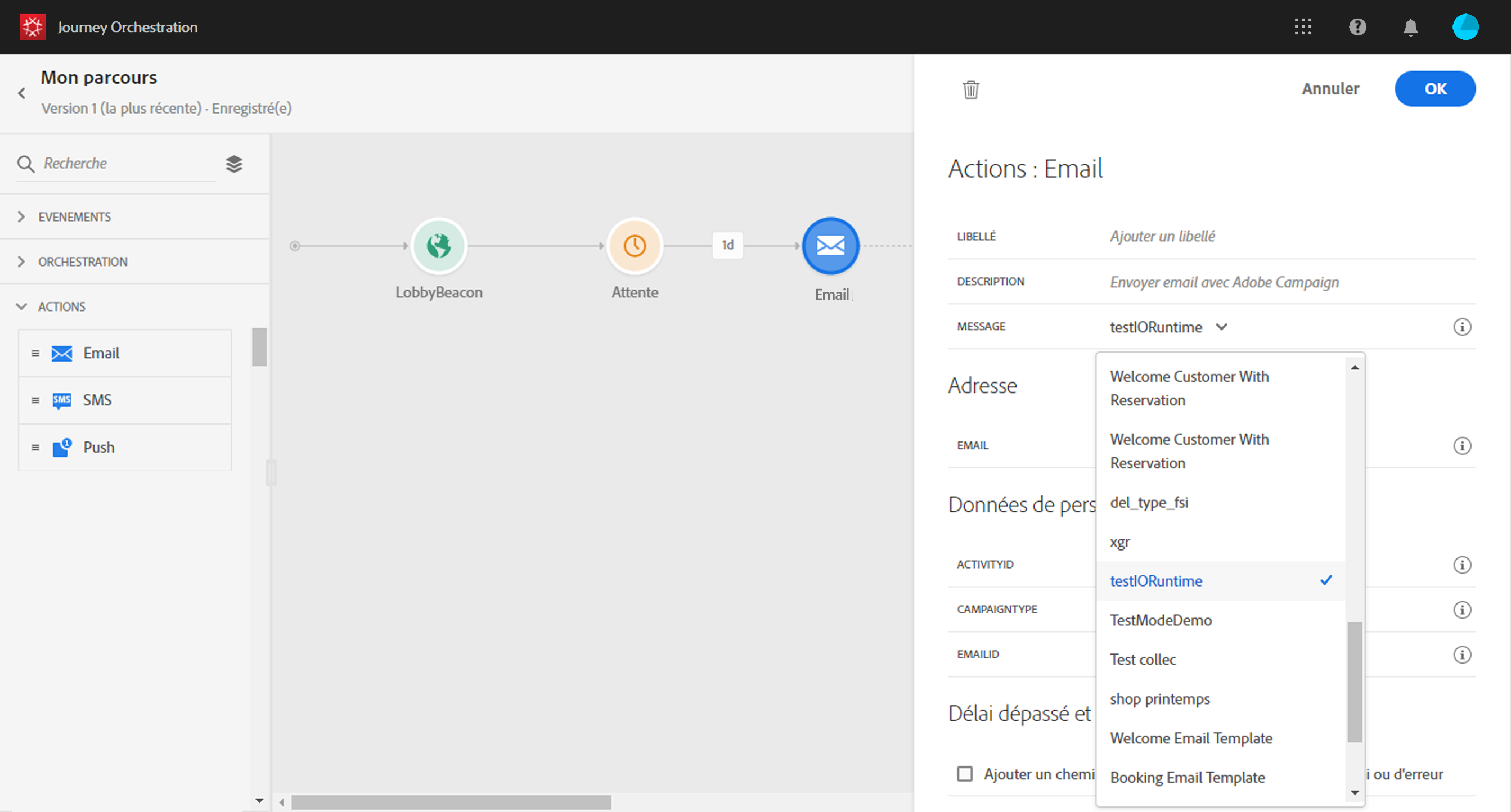The height and width of the screenshot is (812, 1511).
Task: Choose TestModeDemo from the message list
Action: (x=1160, y=620)
